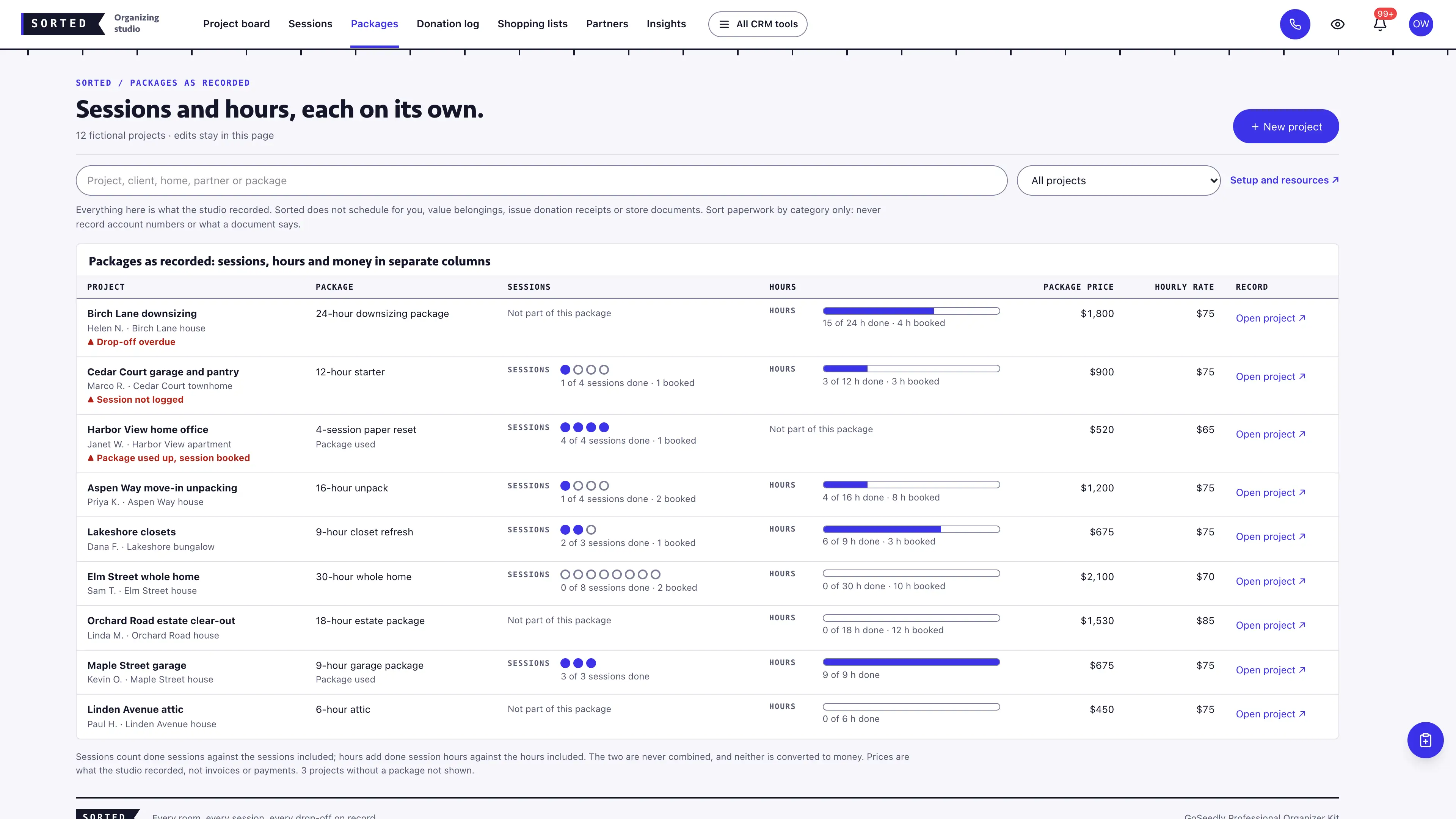Open the notifications bell icon
1456x819 pixels.
point(1380,24)
